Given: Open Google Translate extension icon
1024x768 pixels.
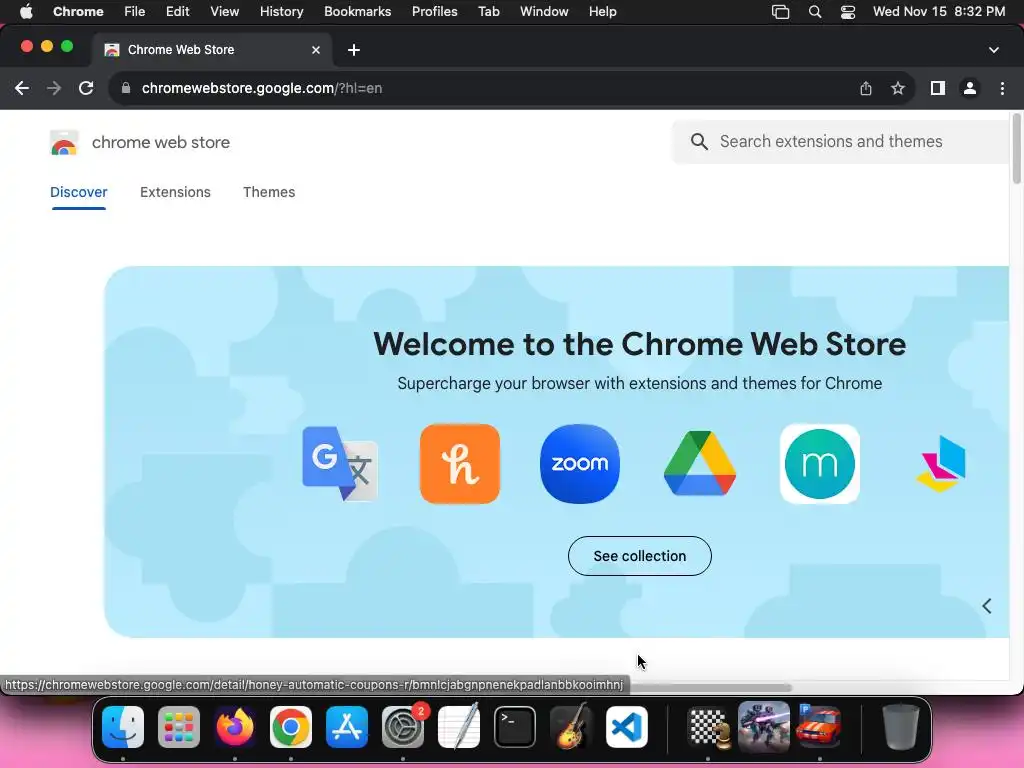Looking at the screenshot, I should 340,464.
